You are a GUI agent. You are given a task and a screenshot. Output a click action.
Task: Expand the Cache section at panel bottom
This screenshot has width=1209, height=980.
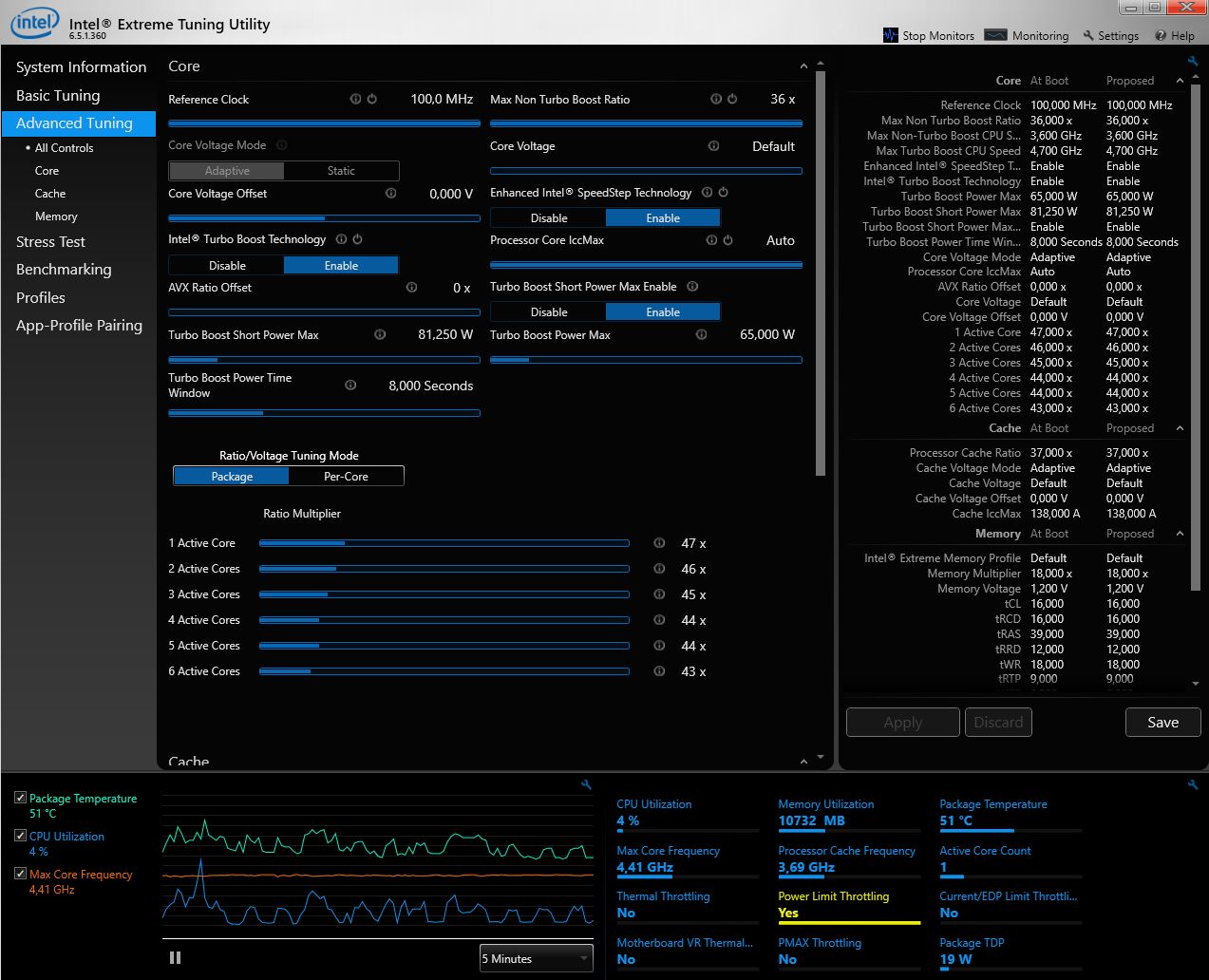803,761
